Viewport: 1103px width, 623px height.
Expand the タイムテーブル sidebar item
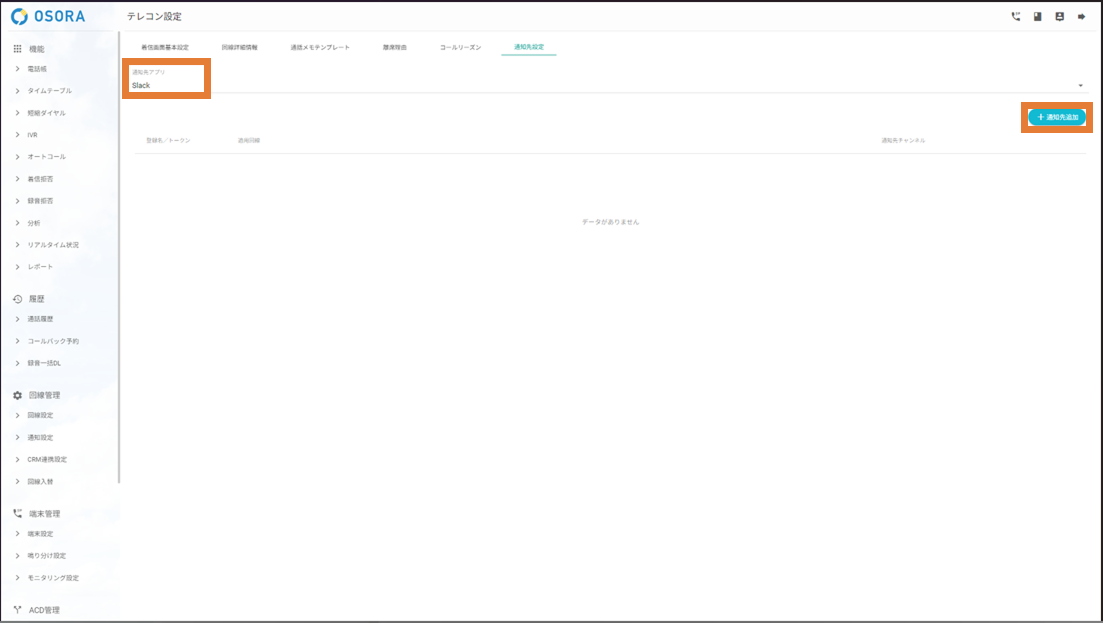pos(49,91)
